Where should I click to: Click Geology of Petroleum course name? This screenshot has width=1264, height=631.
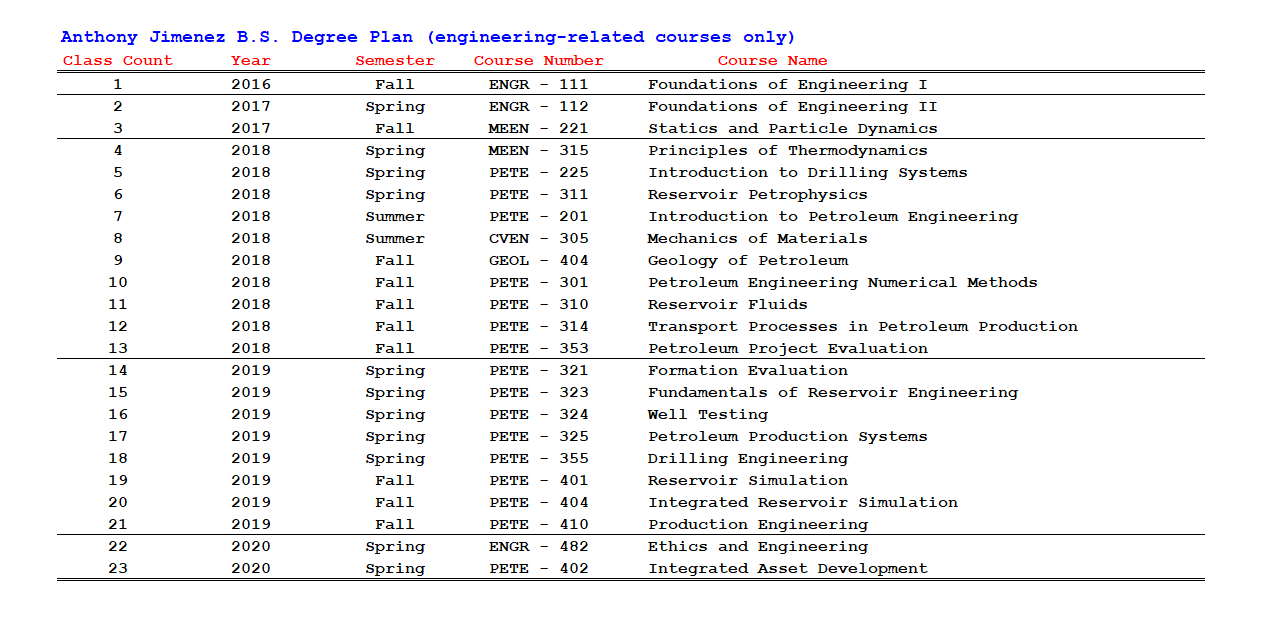[748, 261]
